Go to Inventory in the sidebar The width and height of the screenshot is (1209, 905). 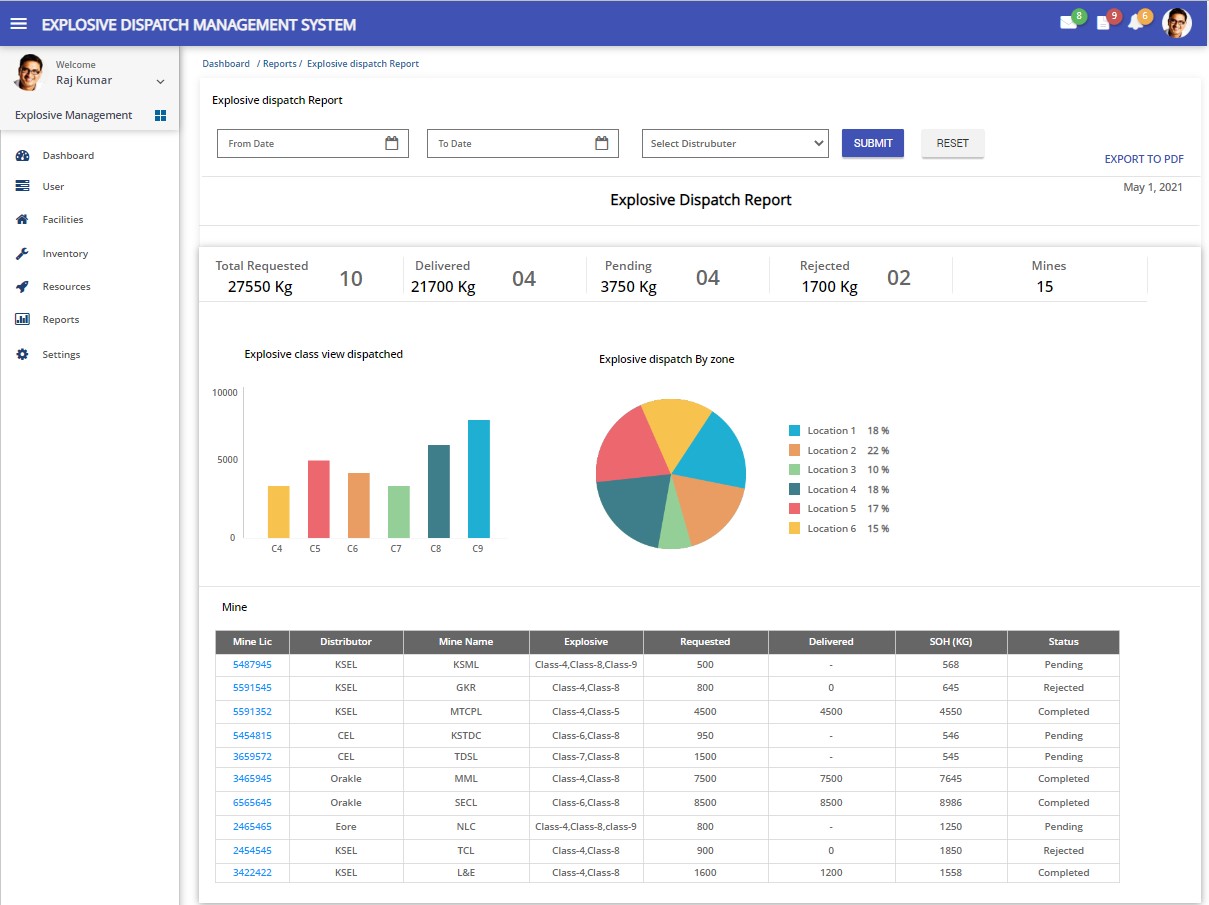pyautogui.click(x=65, y=254)
